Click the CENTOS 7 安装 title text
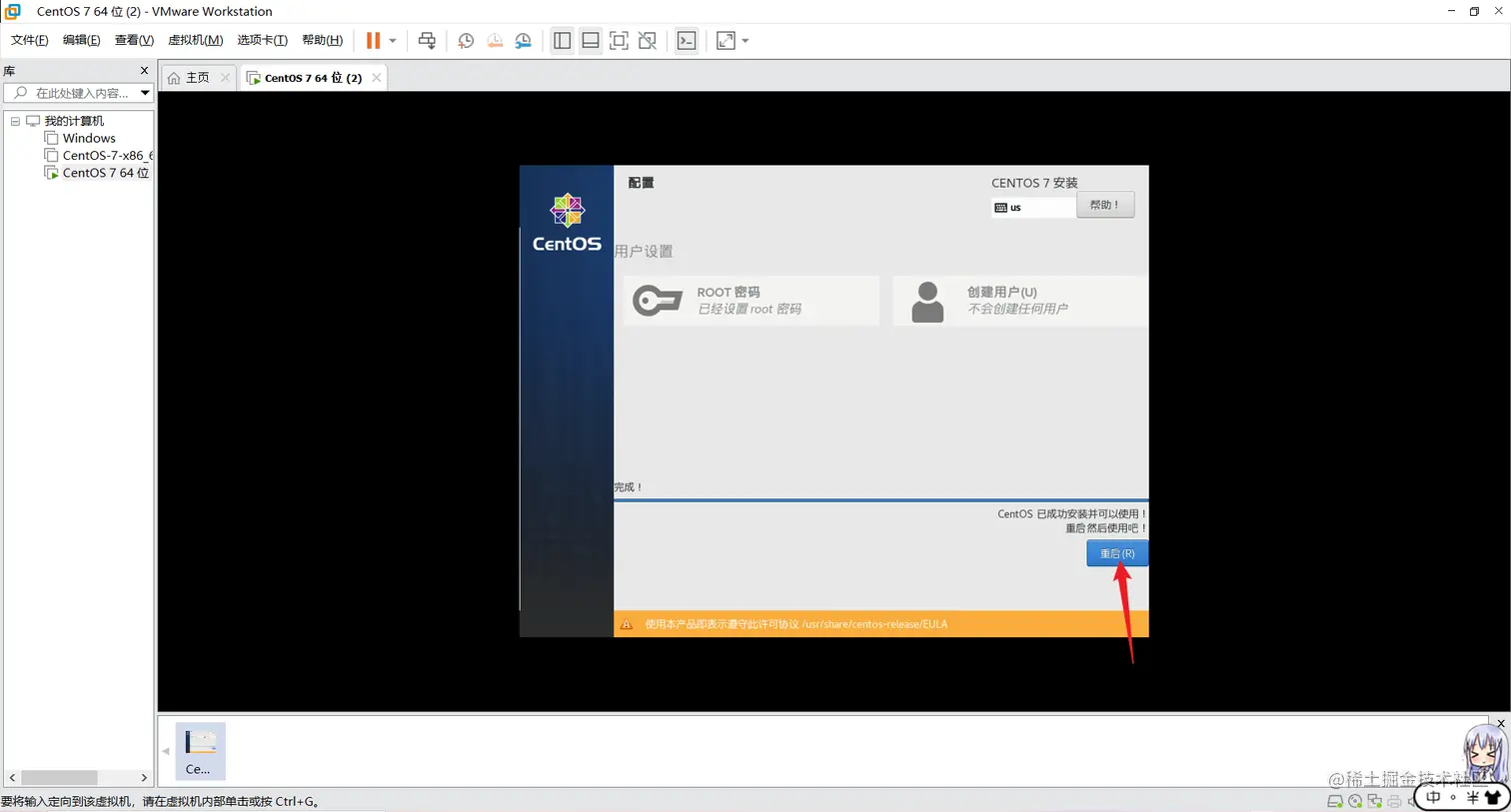 1034,183
